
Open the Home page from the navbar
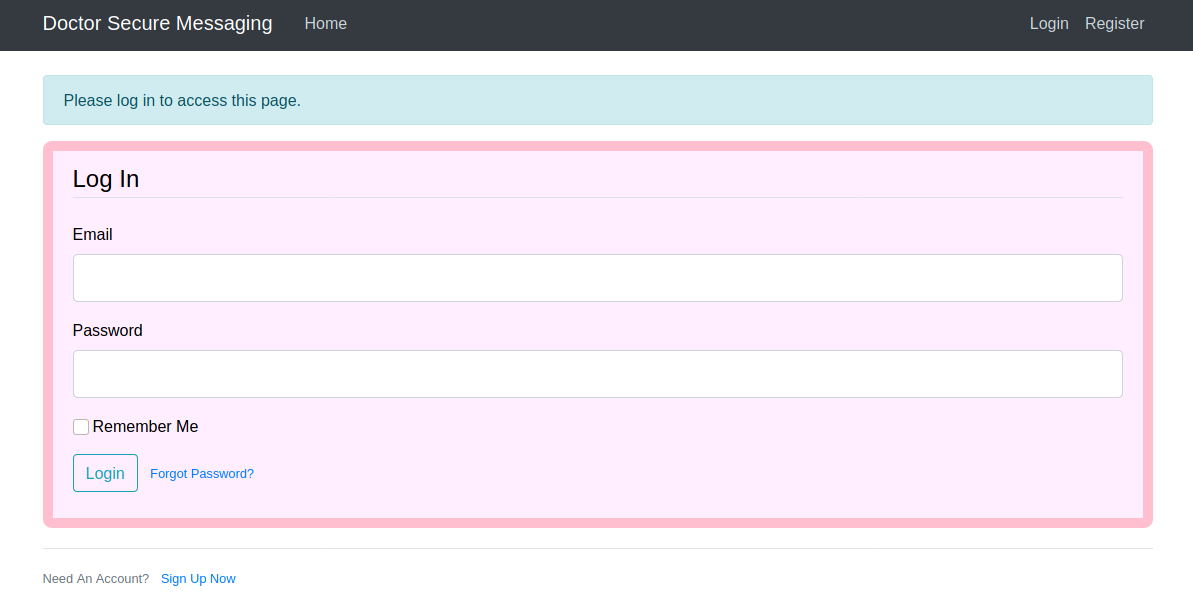(x=325, y=23)
